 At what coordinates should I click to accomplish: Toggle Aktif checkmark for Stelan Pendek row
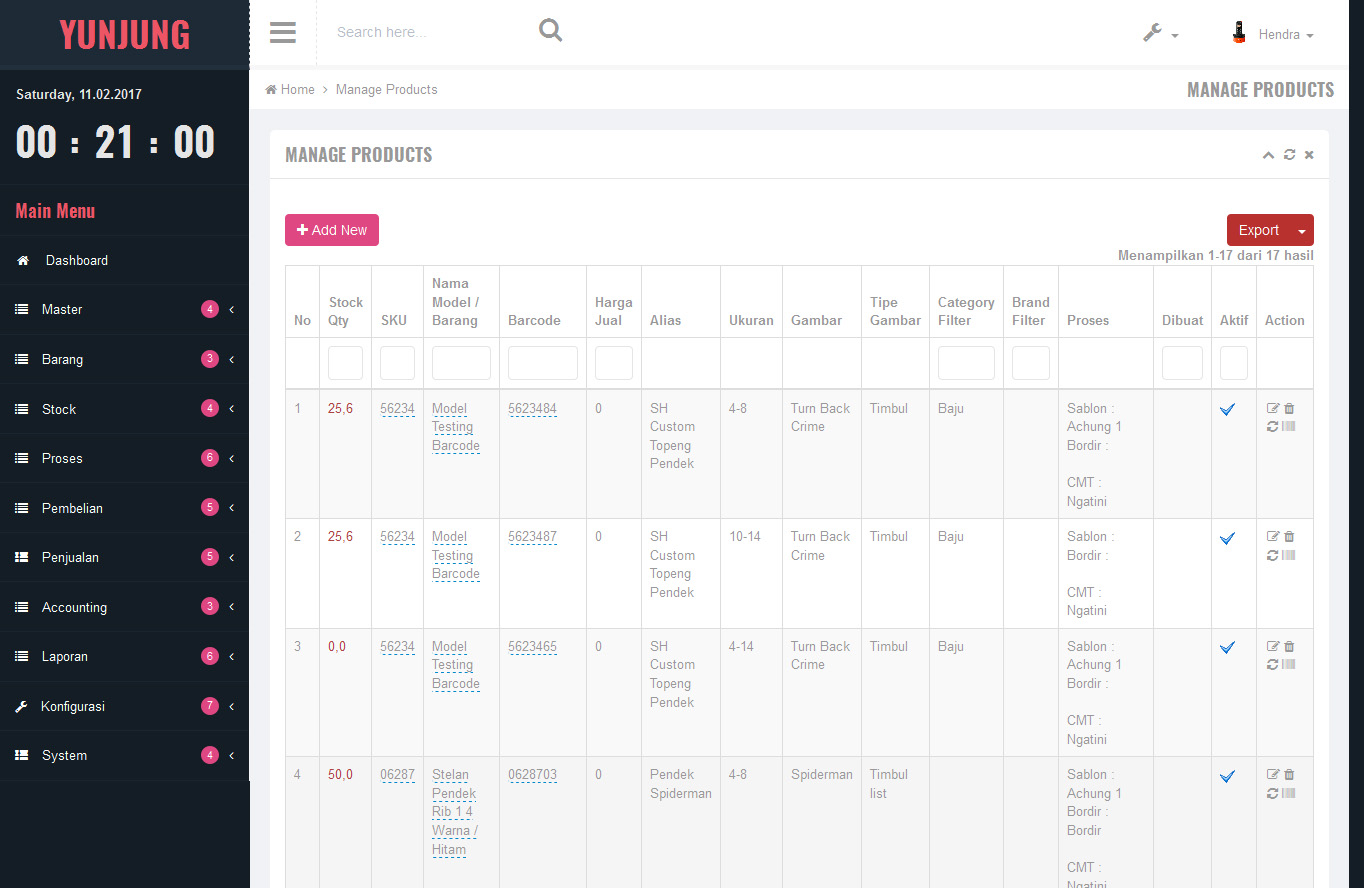click(1228, 777)
